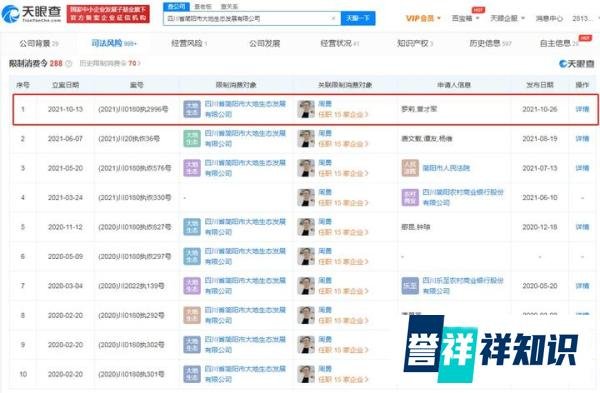The image size is (600, 393).
Task: Click 四川简阳农村商业银行 applicant logo icon
Action: (x=410, y=197)
